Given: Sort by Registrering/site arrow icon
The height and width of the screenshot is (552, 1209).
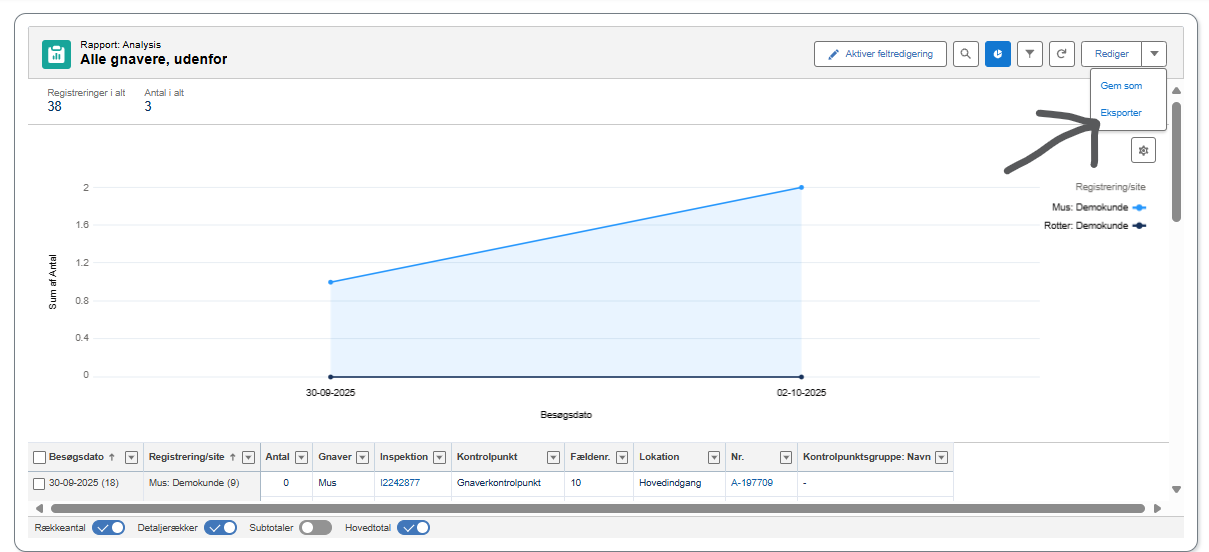Looking at the screenshot, I should [x=233, y=457].
